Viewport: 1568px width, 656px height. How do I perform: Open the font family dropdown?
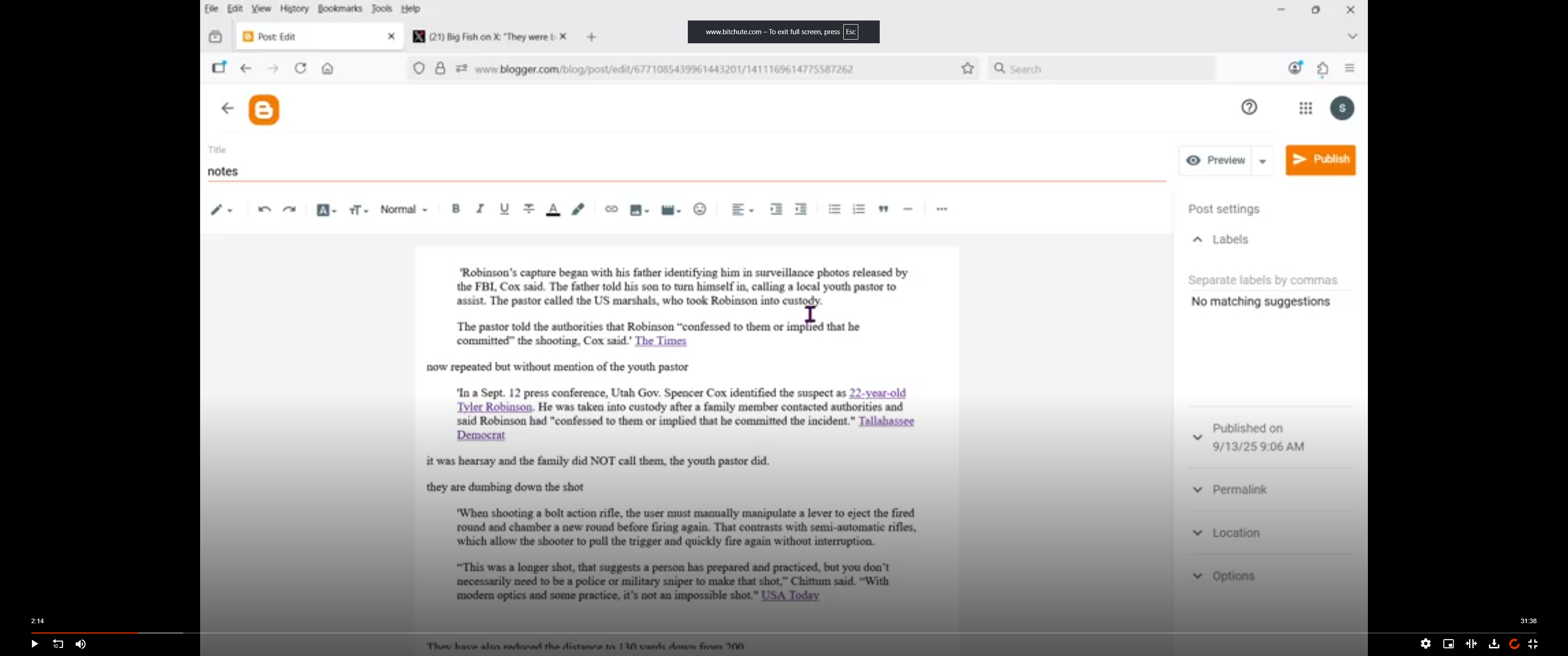point(326,210)
